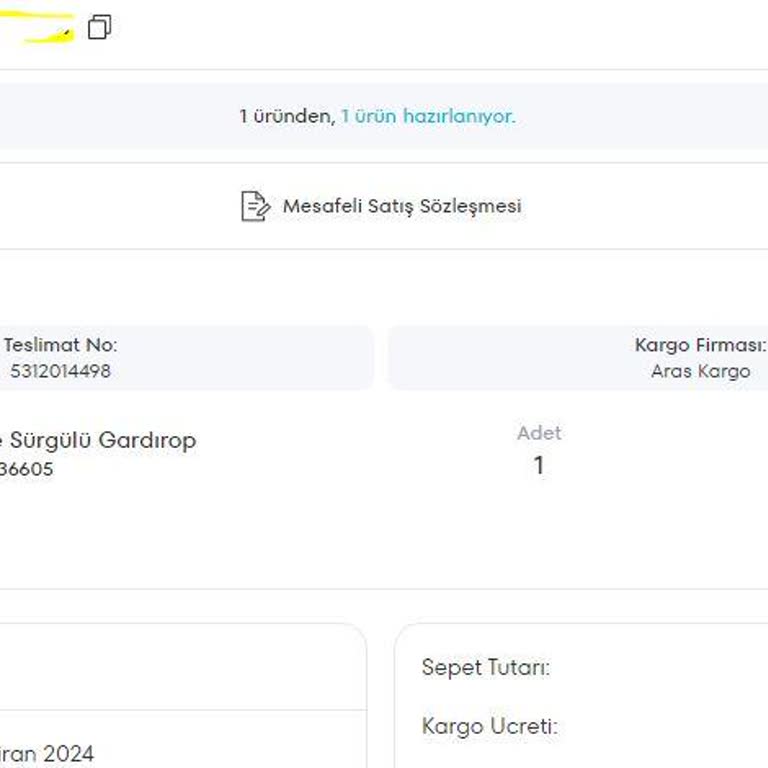Open the Sürgülü Gardırop product title
This screenshot has height=768, width=768.
click(98, 440)
